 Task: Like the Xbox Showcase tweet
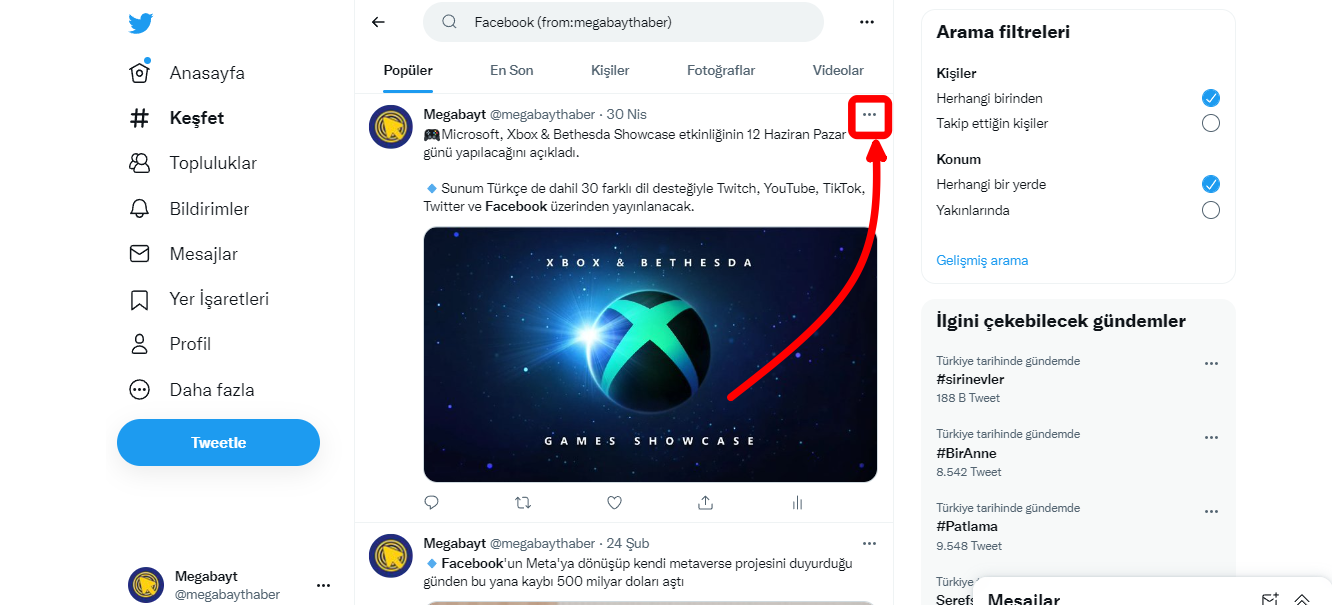614,502
